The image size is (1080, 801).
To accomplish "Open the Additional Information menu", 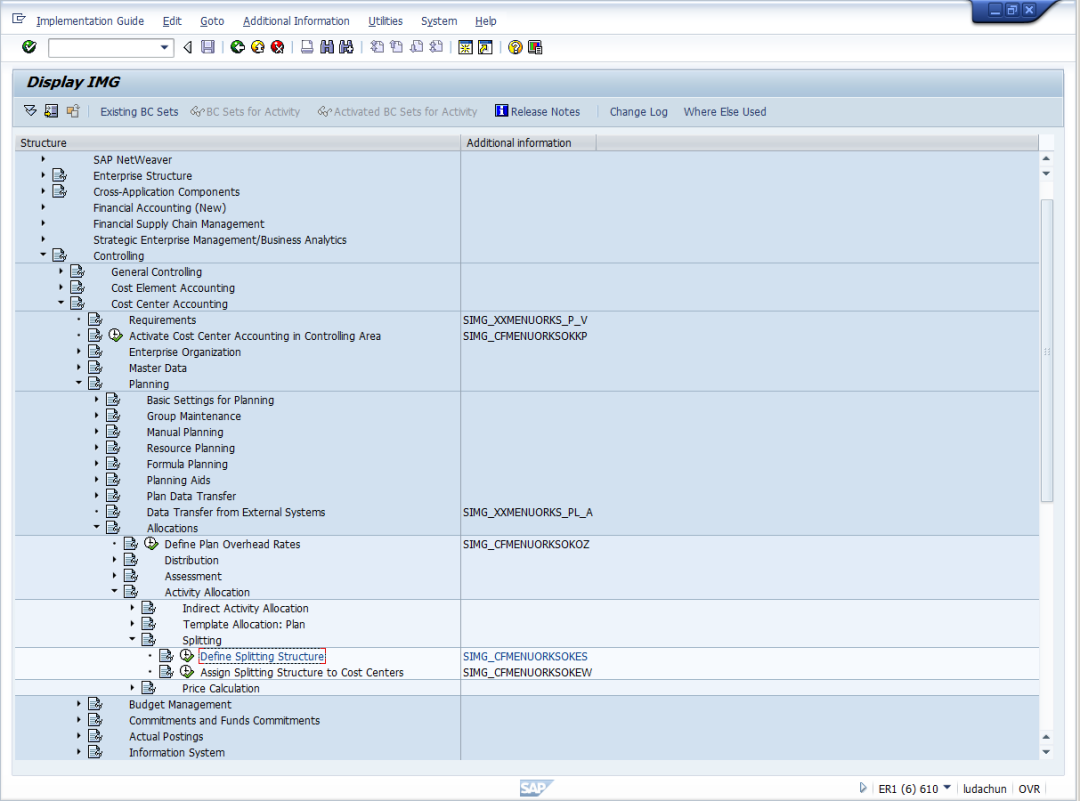I will click(295, 21).
